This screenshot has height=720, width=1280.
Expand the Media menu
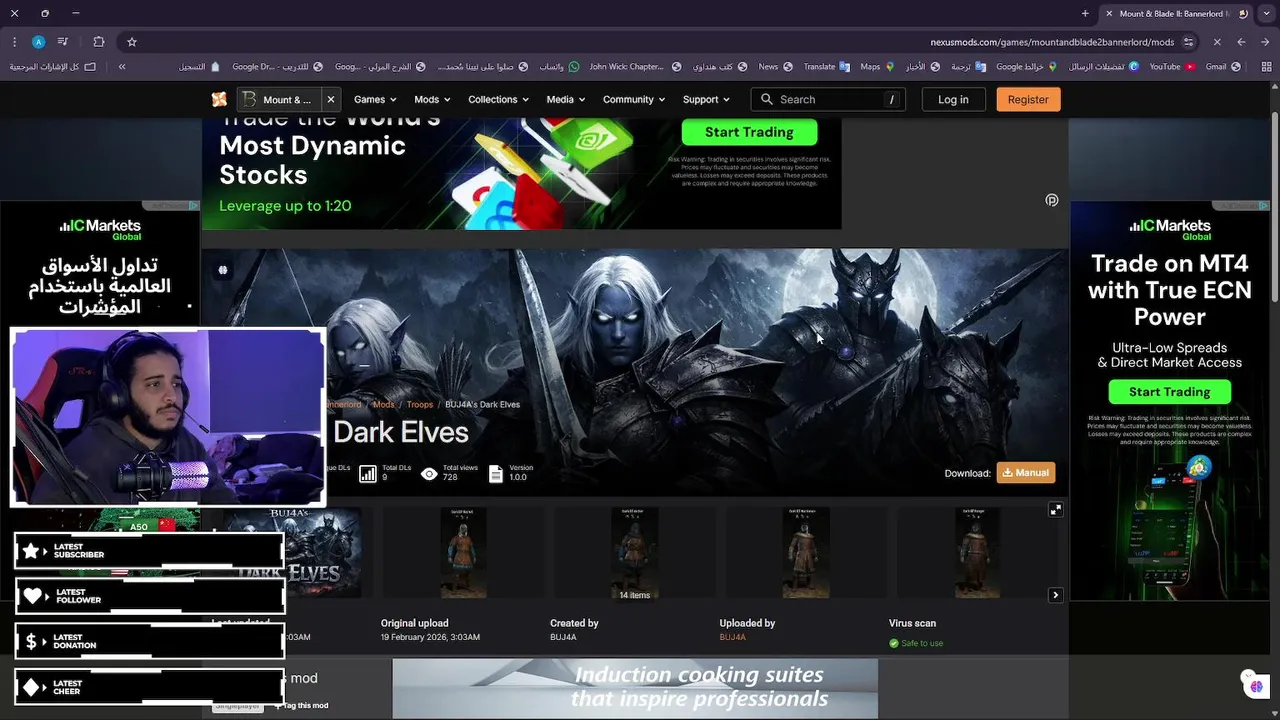pos(566,99)
